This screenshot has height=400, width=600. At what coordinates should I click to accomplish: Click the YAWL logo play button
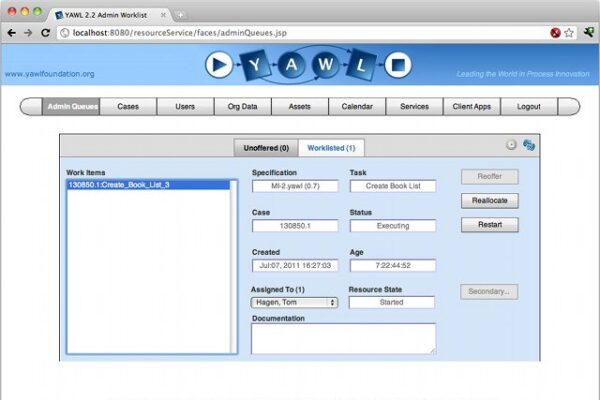[x=218, y=66]
